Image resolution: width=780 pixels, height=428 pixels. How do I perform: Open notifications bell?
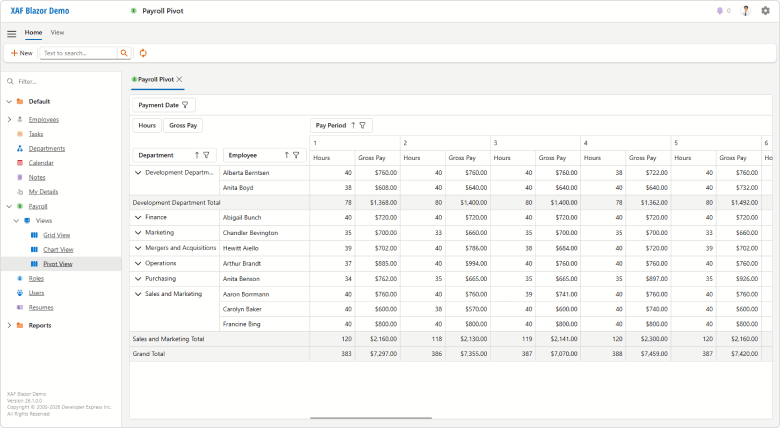click(x=719, y=10)
